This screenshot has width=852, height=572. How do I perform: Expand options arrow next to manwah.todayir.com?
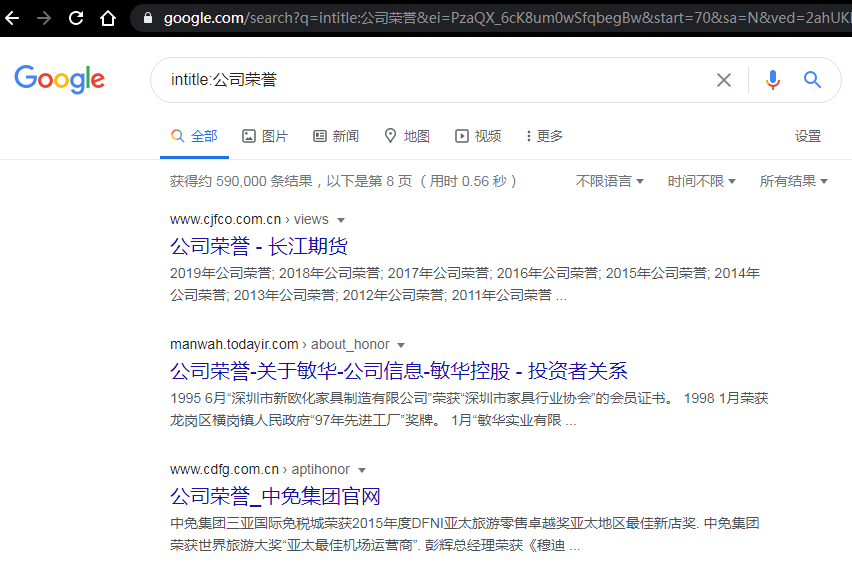pos(402,345)
